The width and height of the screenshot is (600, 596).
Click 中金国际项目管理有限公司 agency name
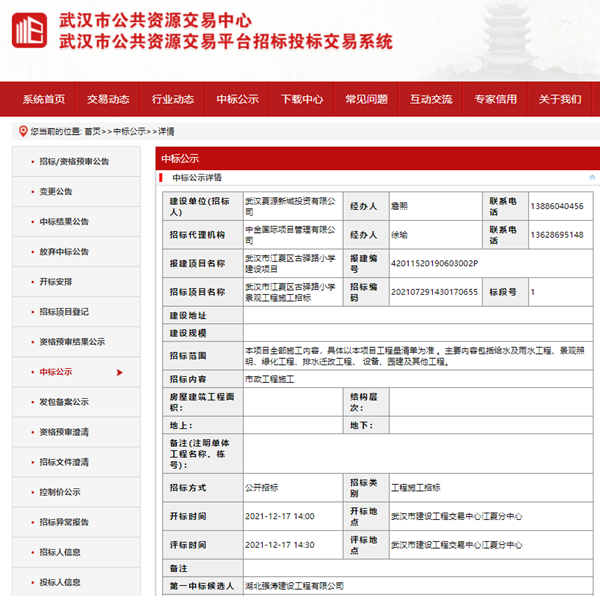tap(290, 235)
